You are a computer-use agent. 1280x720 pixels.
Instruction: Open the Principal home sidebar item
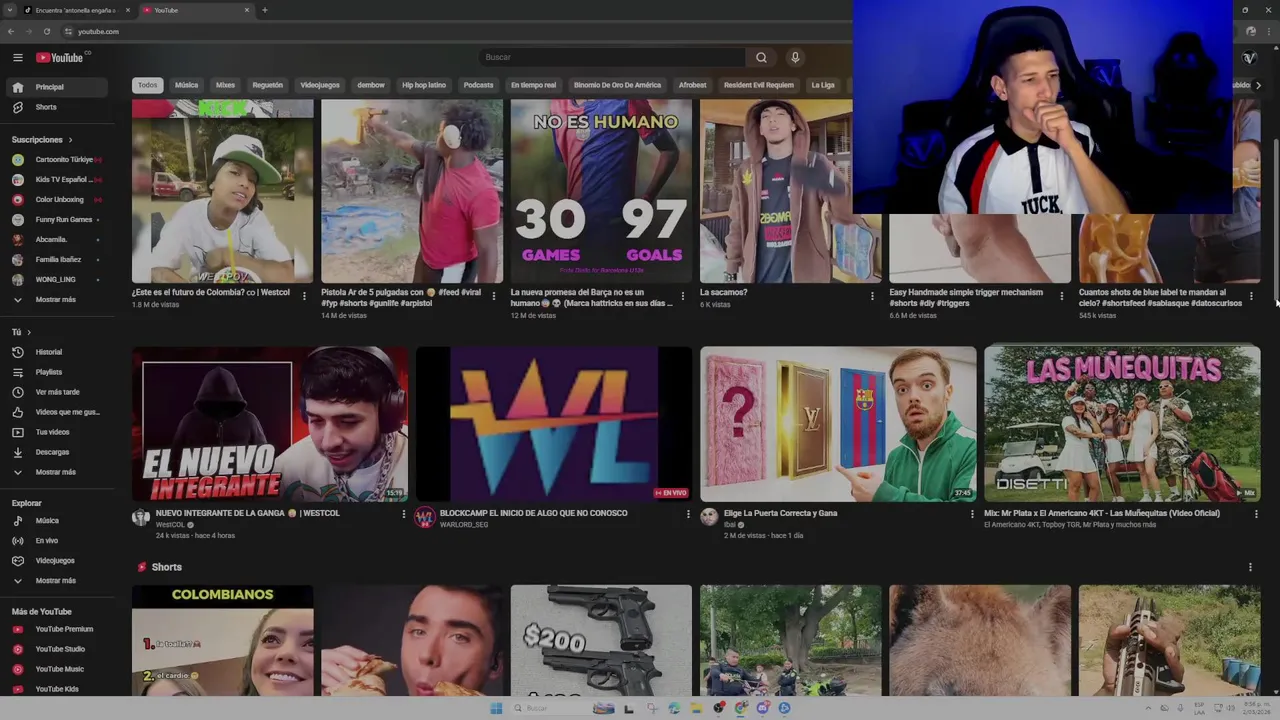point(57,87)
